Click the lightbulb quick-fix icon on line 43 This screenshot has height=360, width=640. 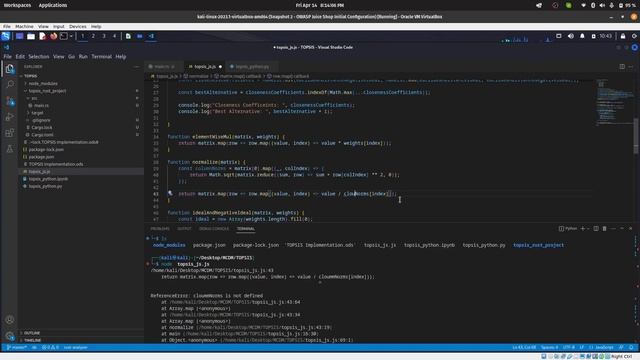(170, 193)
